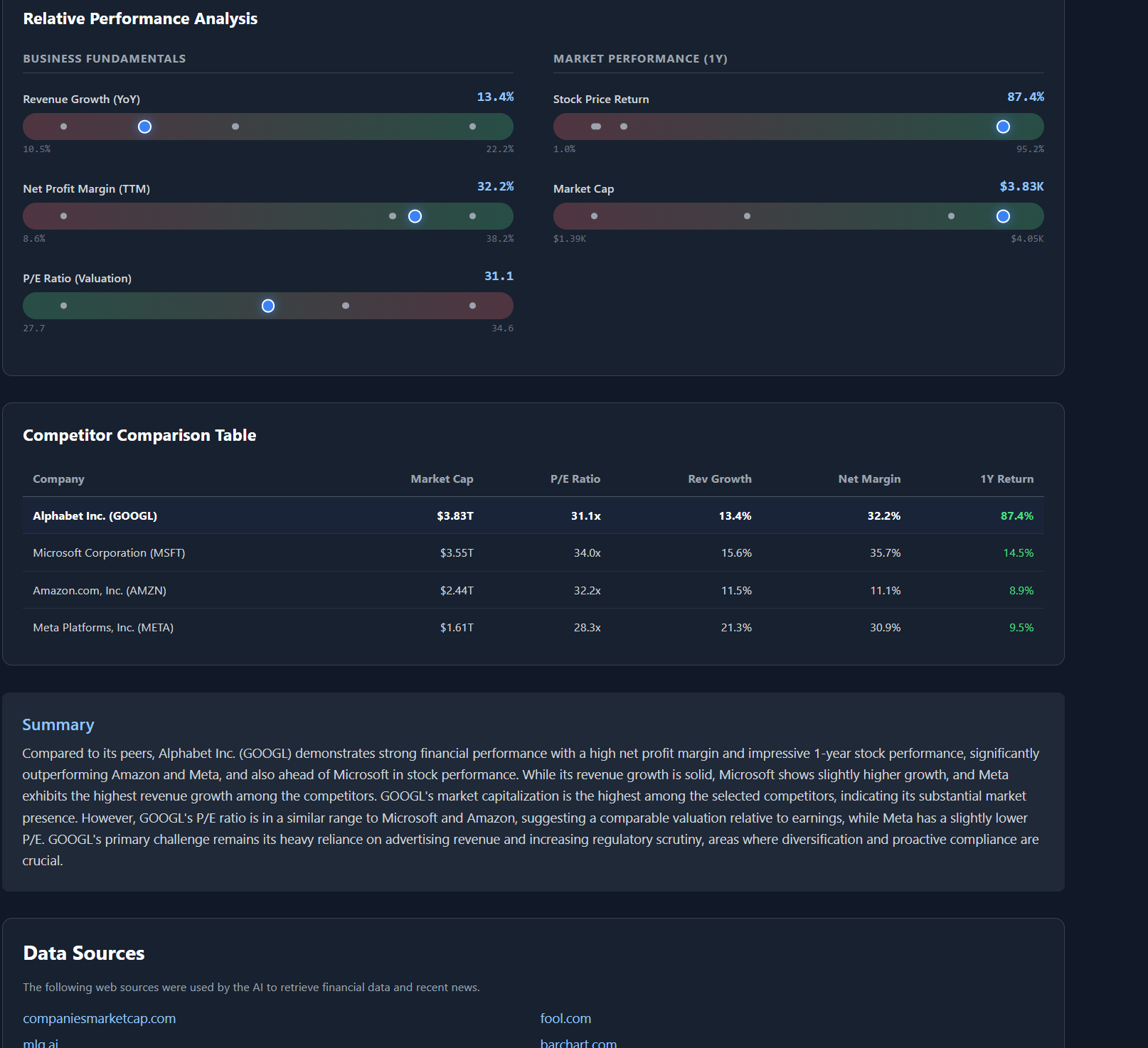Click the Summary section heading
Image resolution: width=1148 pixels, height=1048 pixels.
(x=58, y=724)
